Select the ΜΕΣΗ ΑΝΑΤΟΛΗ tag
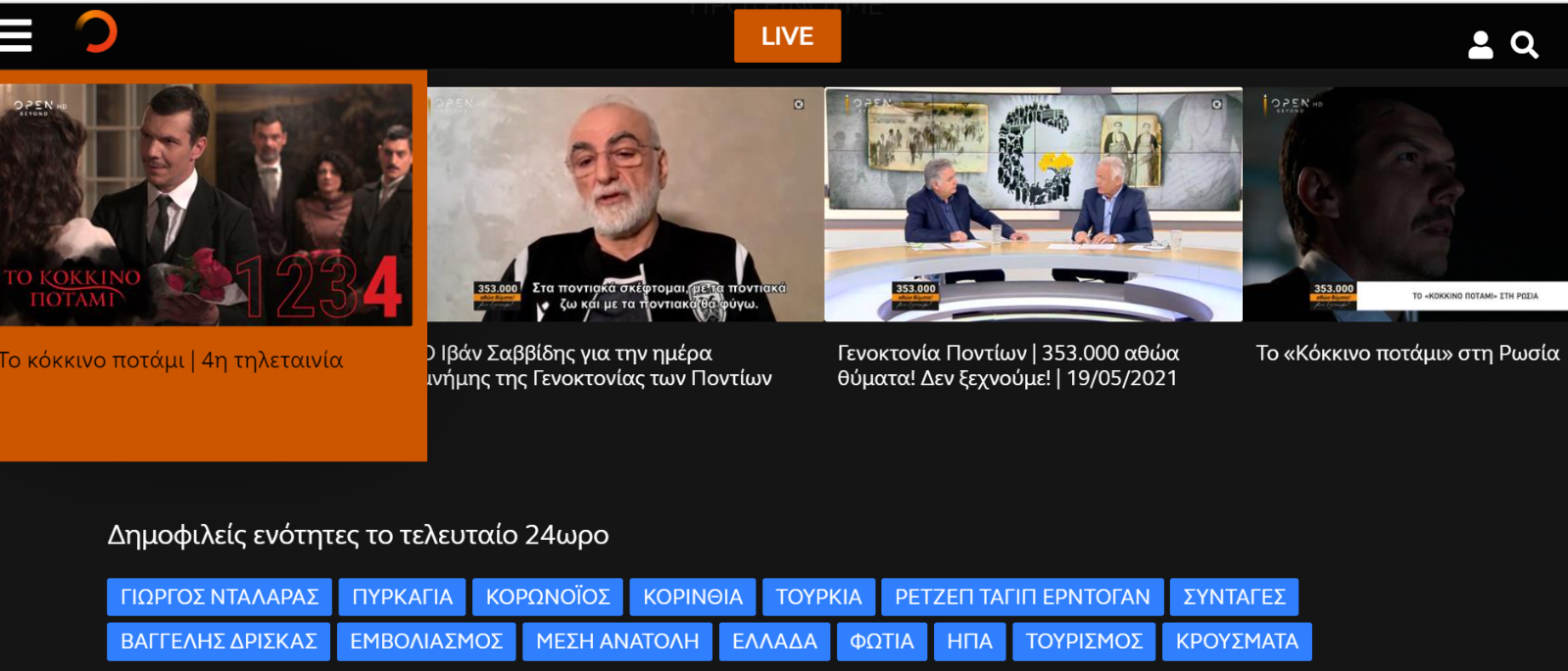This screenshot has width=1568, height=671. [617, 642]
